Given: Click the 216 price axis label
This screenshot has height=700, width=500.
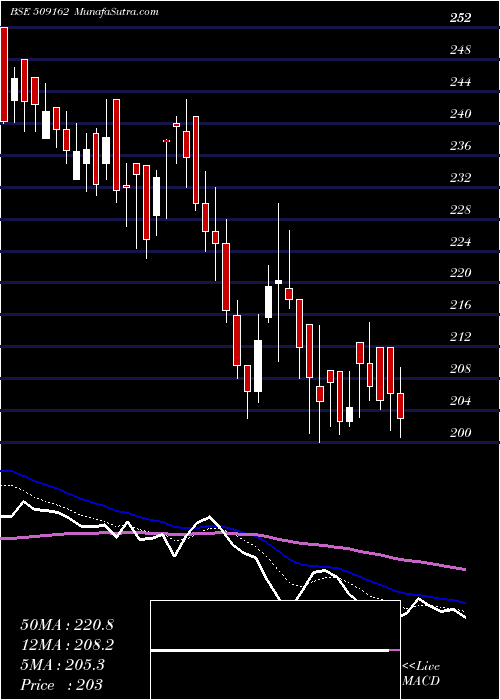Looking at the screenshot, I should tap(460, 305).
